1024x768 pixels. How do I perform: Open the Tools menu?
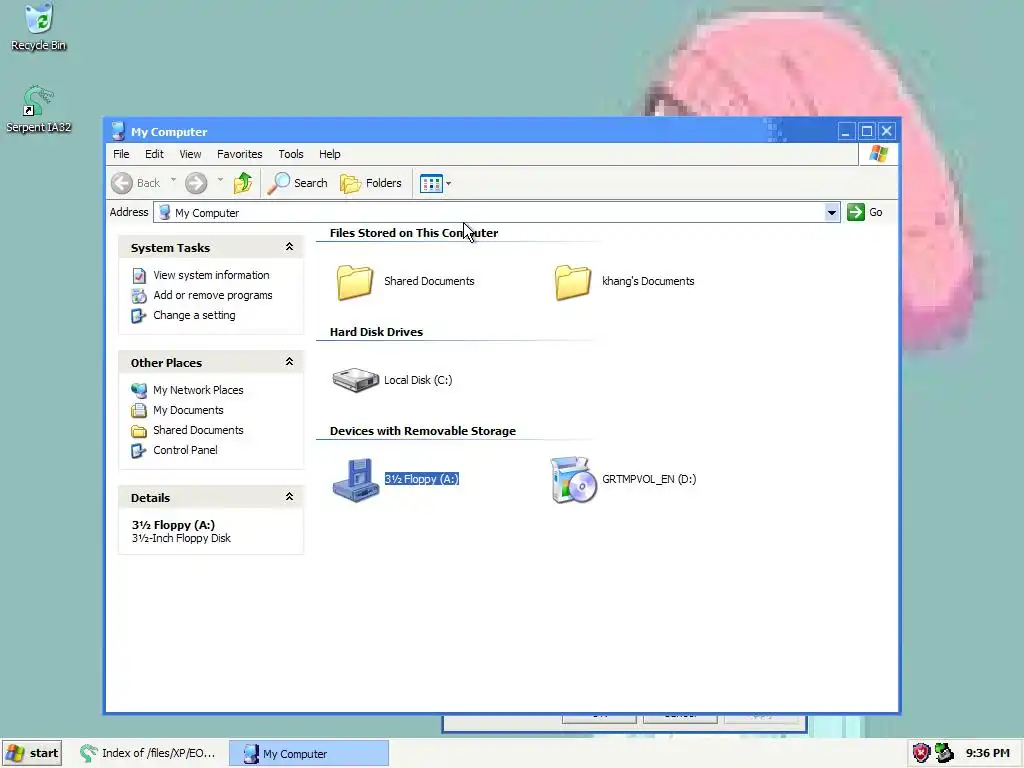pyautogui.click(x=291, y=154)
